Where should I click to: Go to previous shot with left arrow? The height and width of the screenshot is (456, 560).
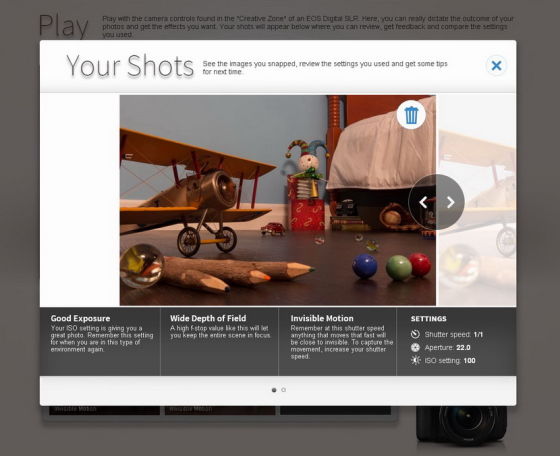click(423, 202)
